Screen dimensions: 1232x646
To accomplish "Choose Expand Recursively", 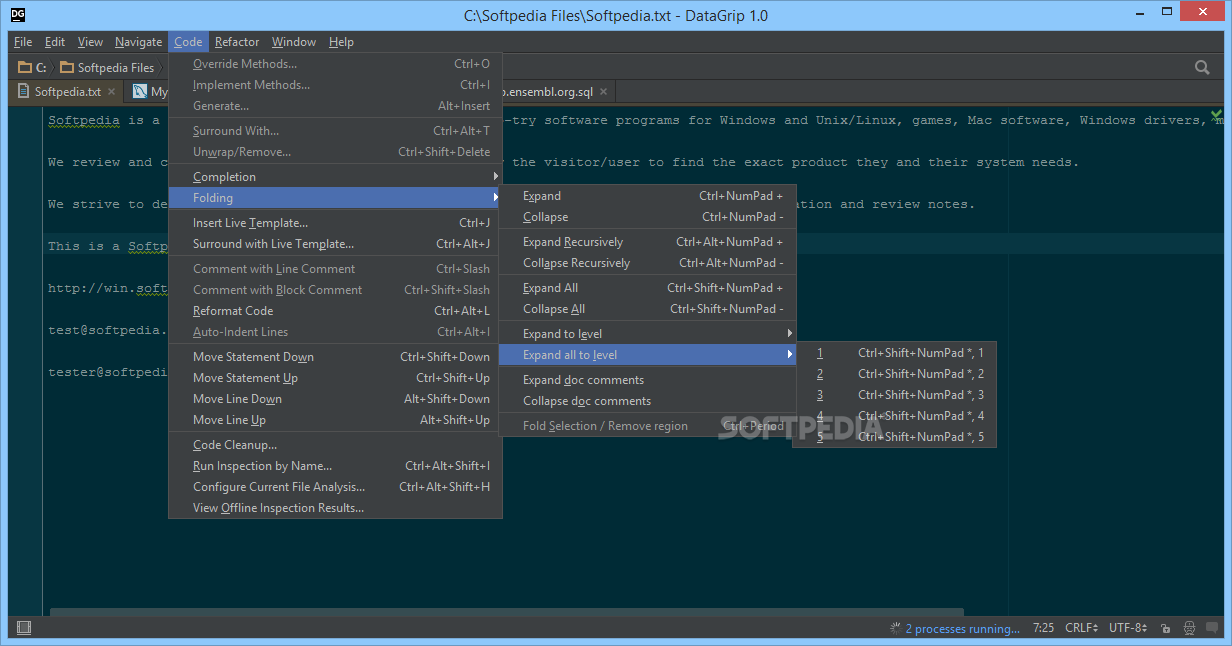I will click(x=647, y=242).
